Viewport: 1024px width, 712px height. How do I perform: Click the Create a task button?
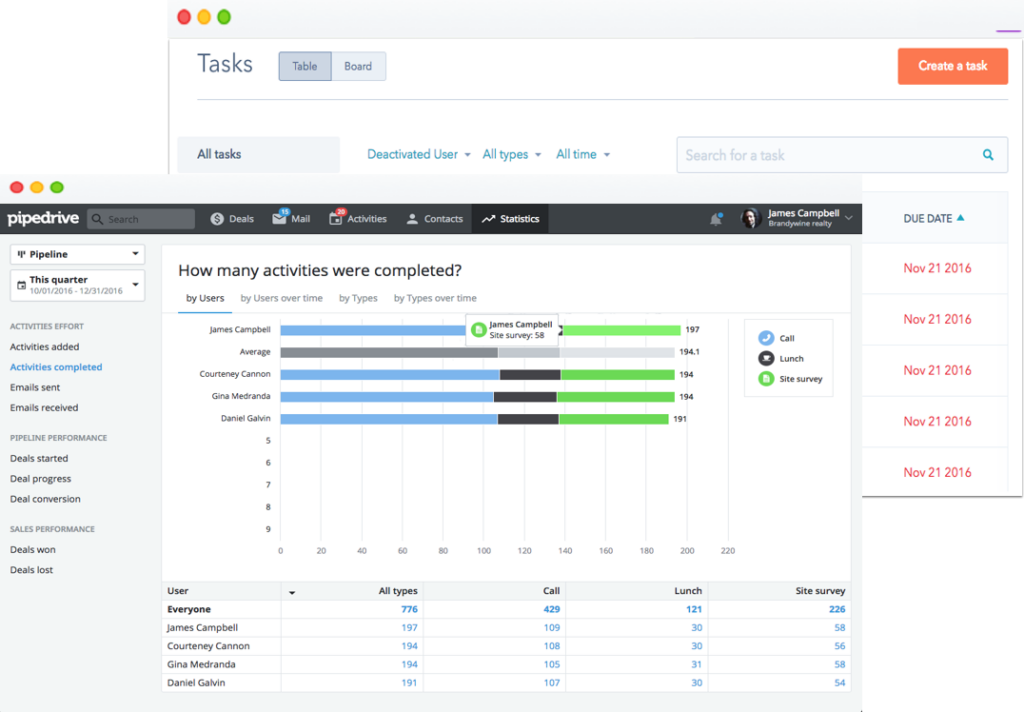(x=952, y=66)
